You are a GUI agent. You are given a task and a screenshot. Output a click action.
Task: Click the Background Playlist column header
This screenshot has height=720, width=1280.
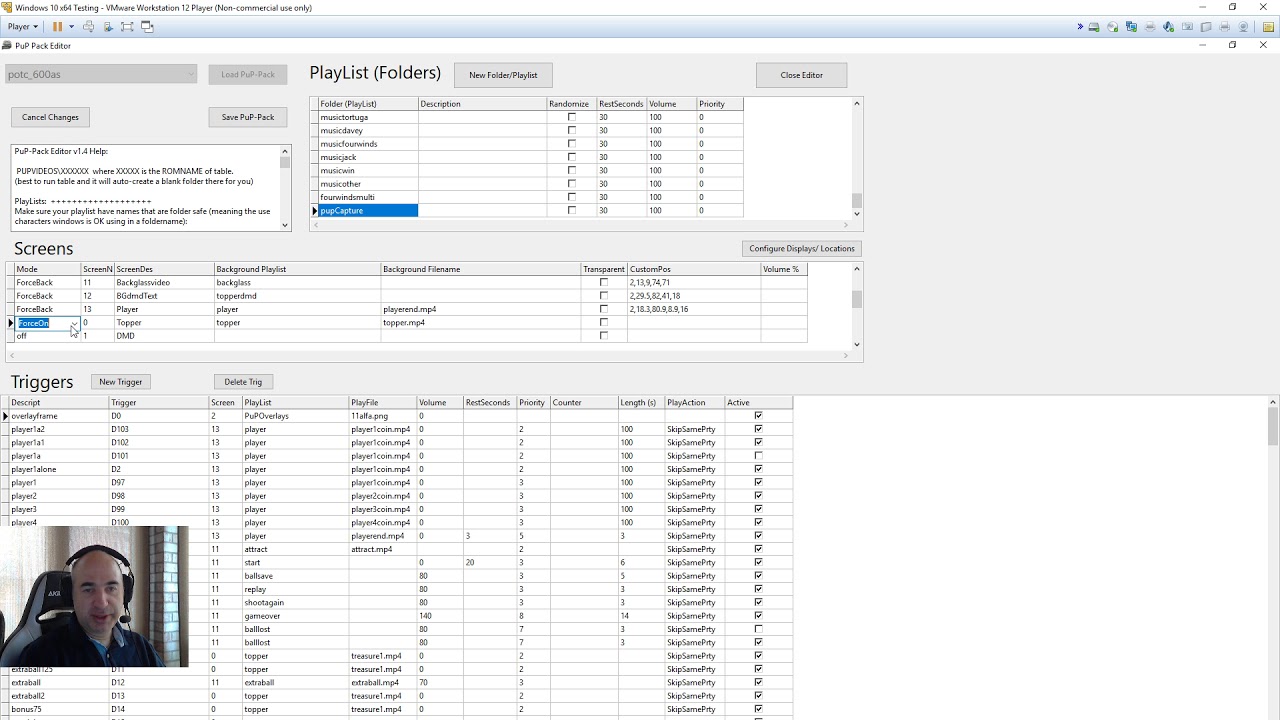(297, 269)
